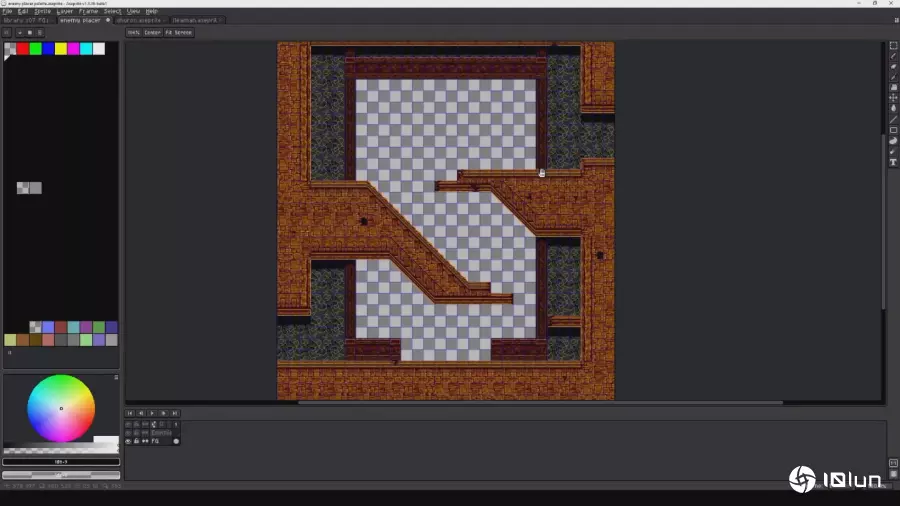The width and height of the screenshot is (900, 506).
Task: Select the Paint Bucket tool
Action: click(893, 87)
